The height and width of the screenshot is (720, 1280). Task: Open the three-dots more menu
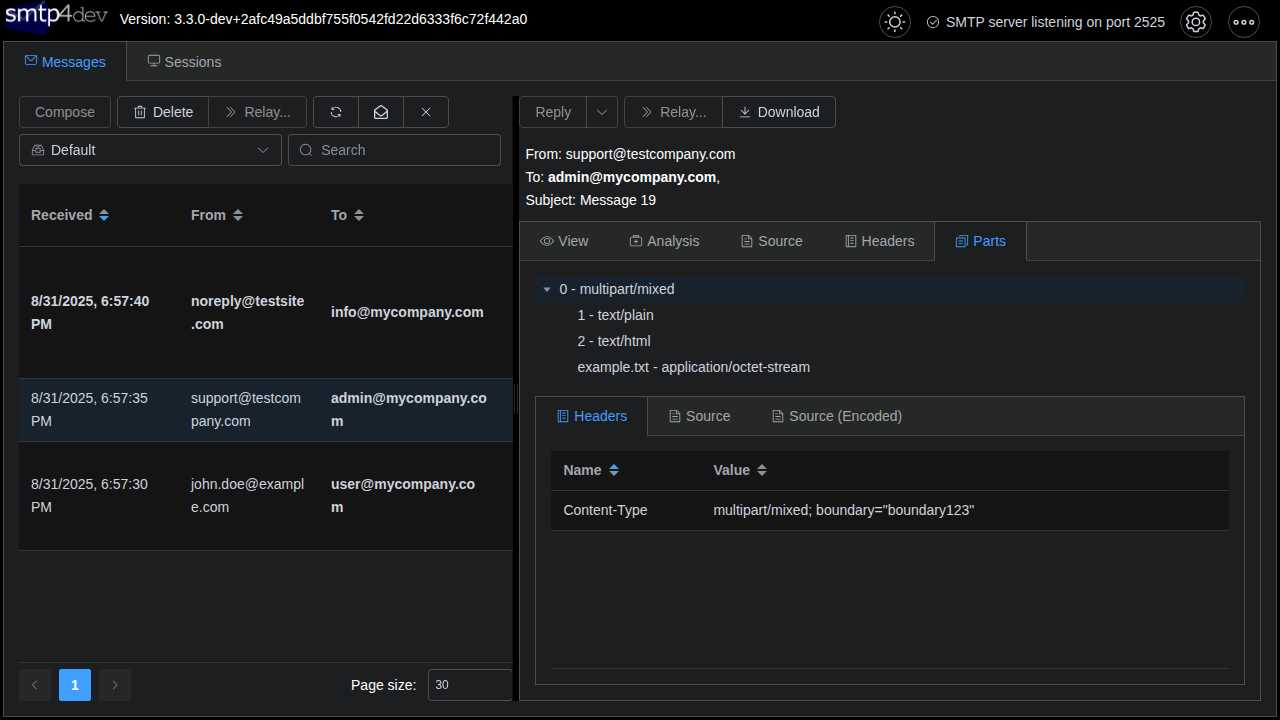(1244, 21)
